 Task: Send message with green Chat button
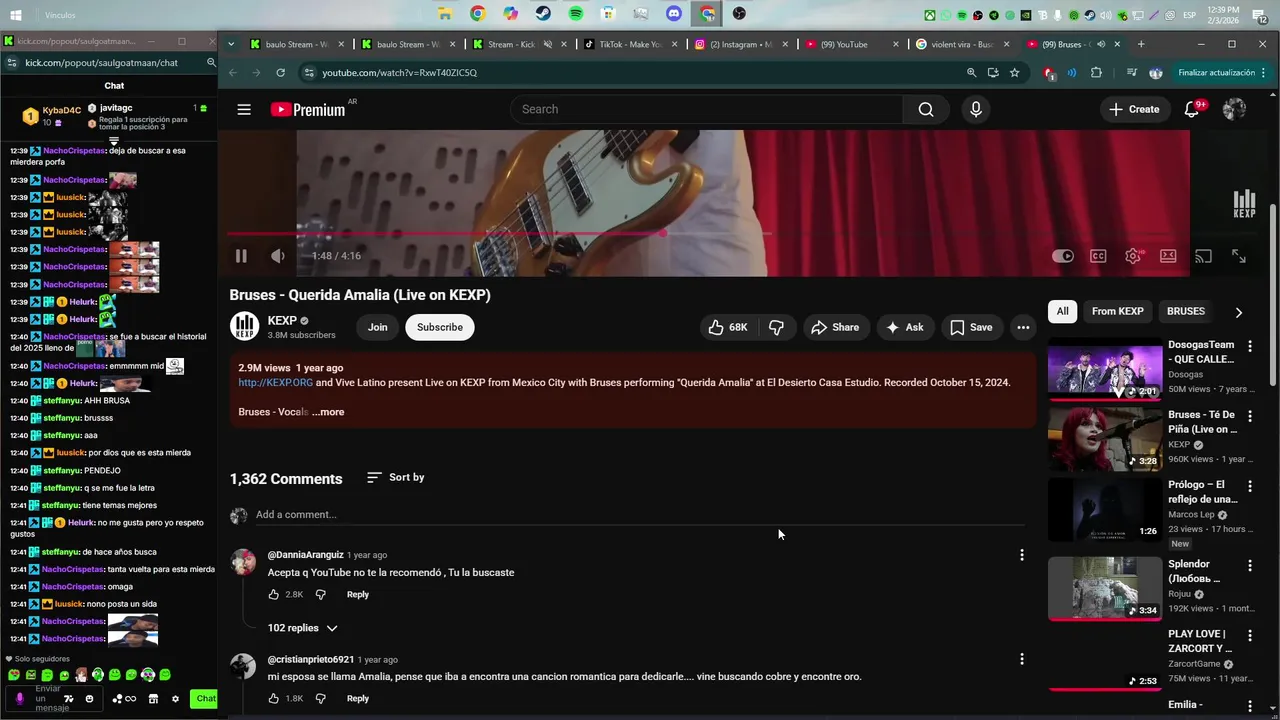(206, 699)
